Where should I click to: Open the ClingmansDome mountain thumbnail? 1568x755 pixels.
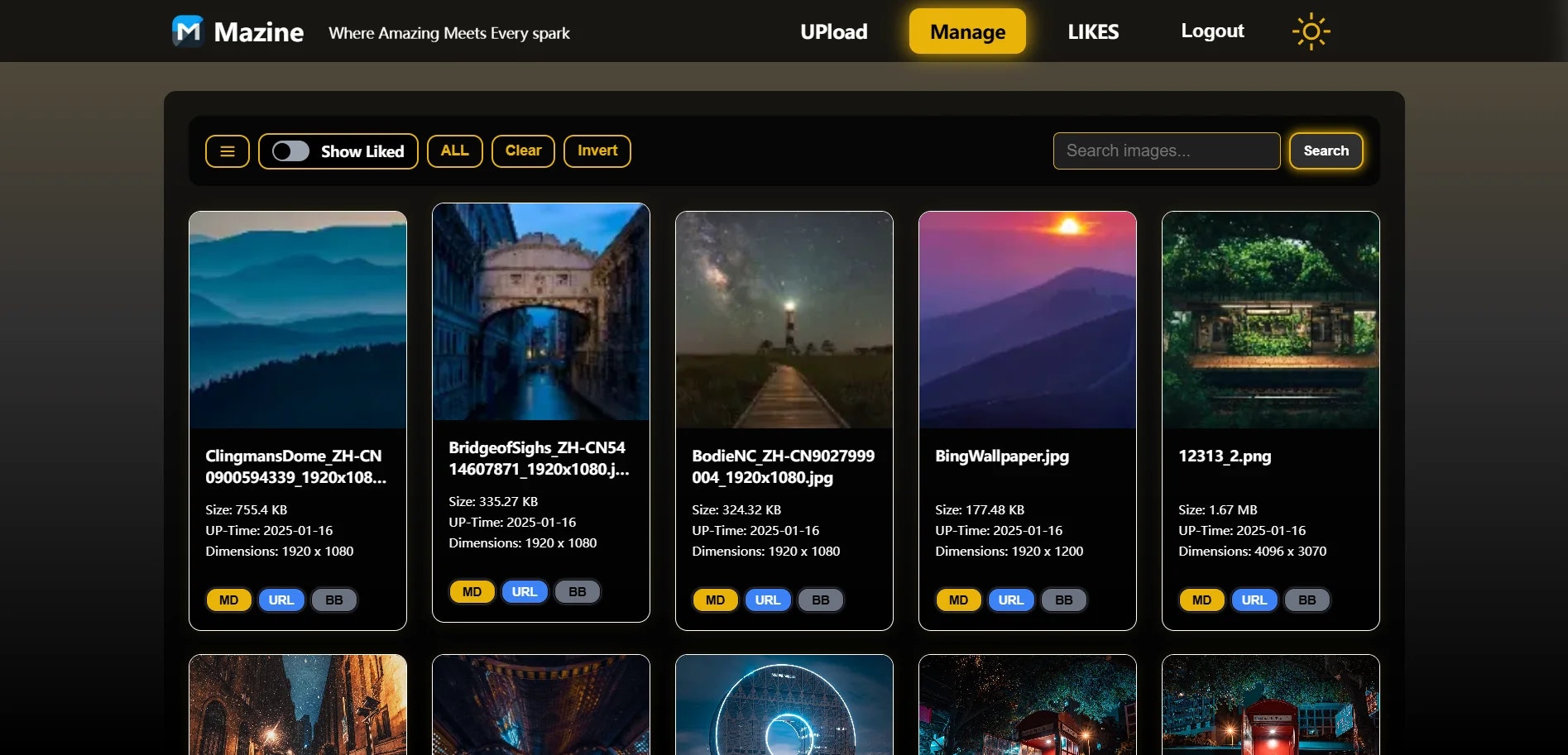click(x=298, y=320)
